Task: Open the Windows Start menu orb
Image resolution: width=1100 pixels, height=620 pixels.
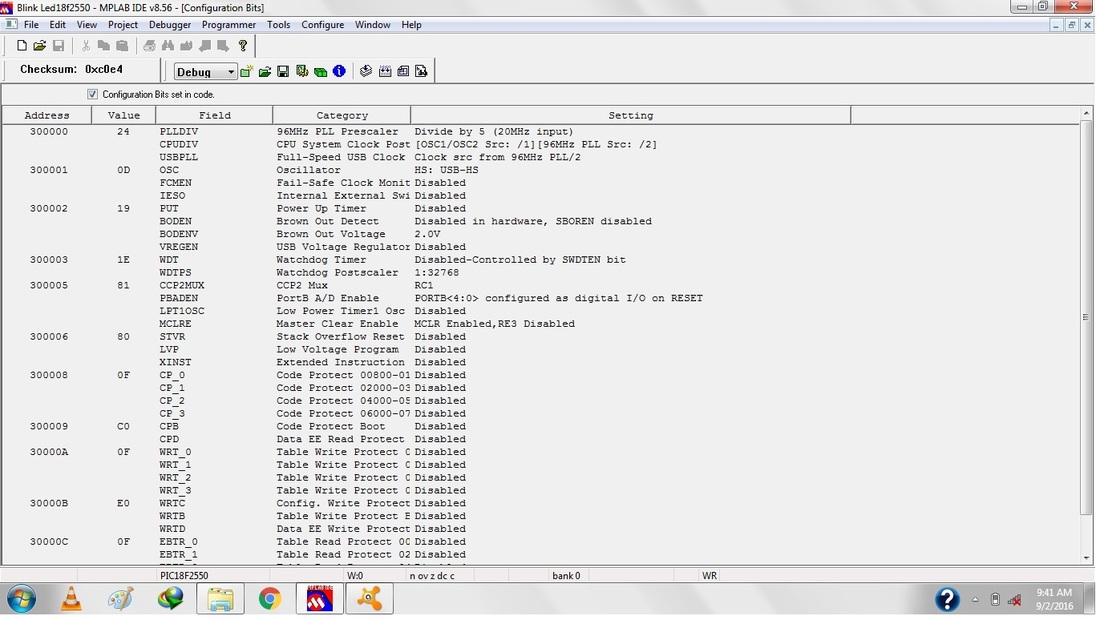Action: pos(22,600)
